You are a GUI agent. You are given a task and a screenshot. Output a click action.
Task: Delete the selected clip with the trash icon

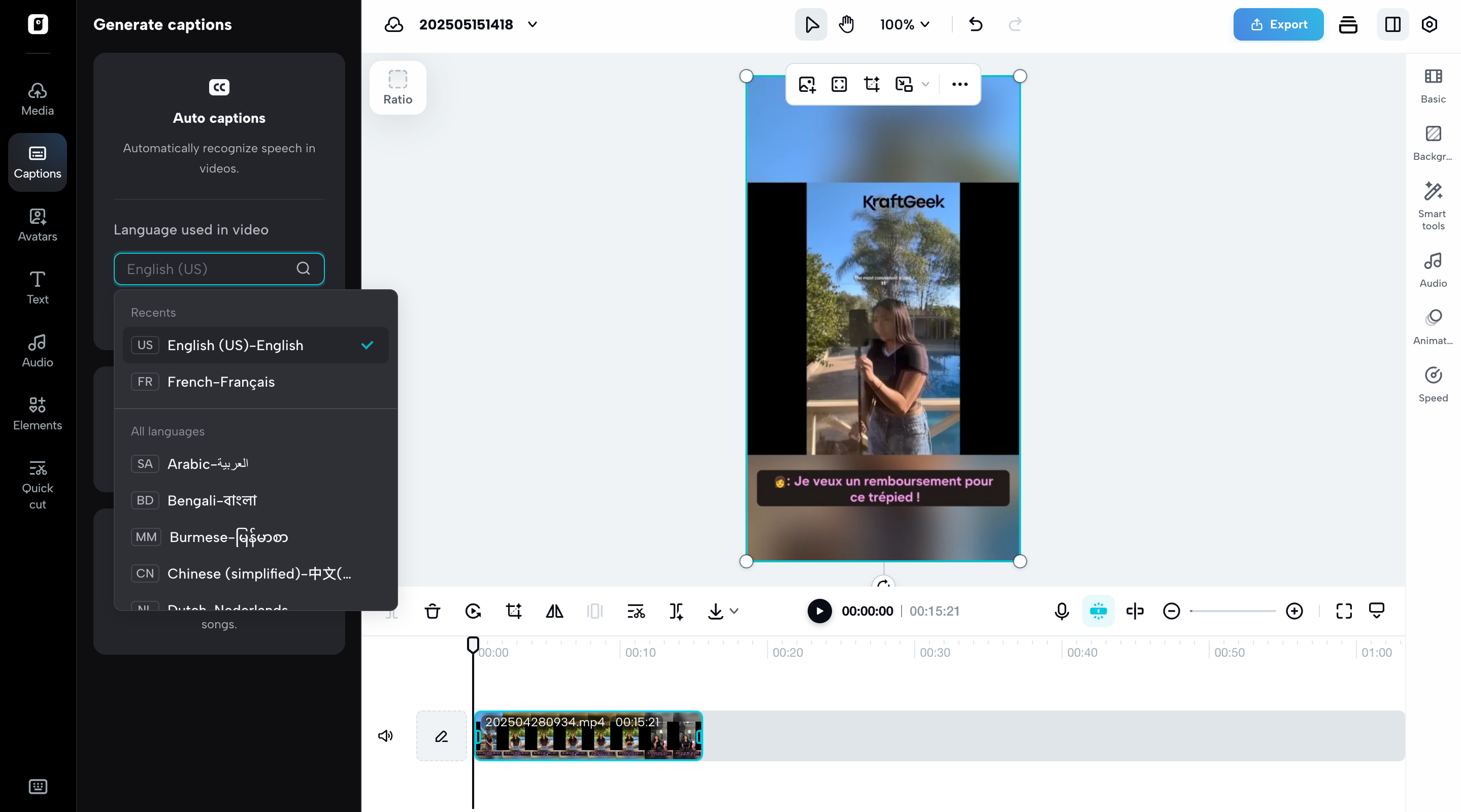click(x=432, y=611)
